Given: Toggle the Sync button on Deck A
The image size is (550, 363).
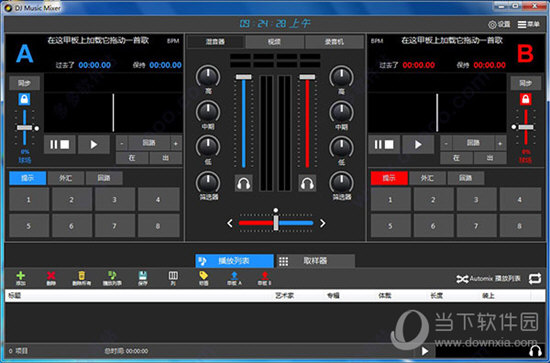Looking at the screenshot, I should 24,83.
